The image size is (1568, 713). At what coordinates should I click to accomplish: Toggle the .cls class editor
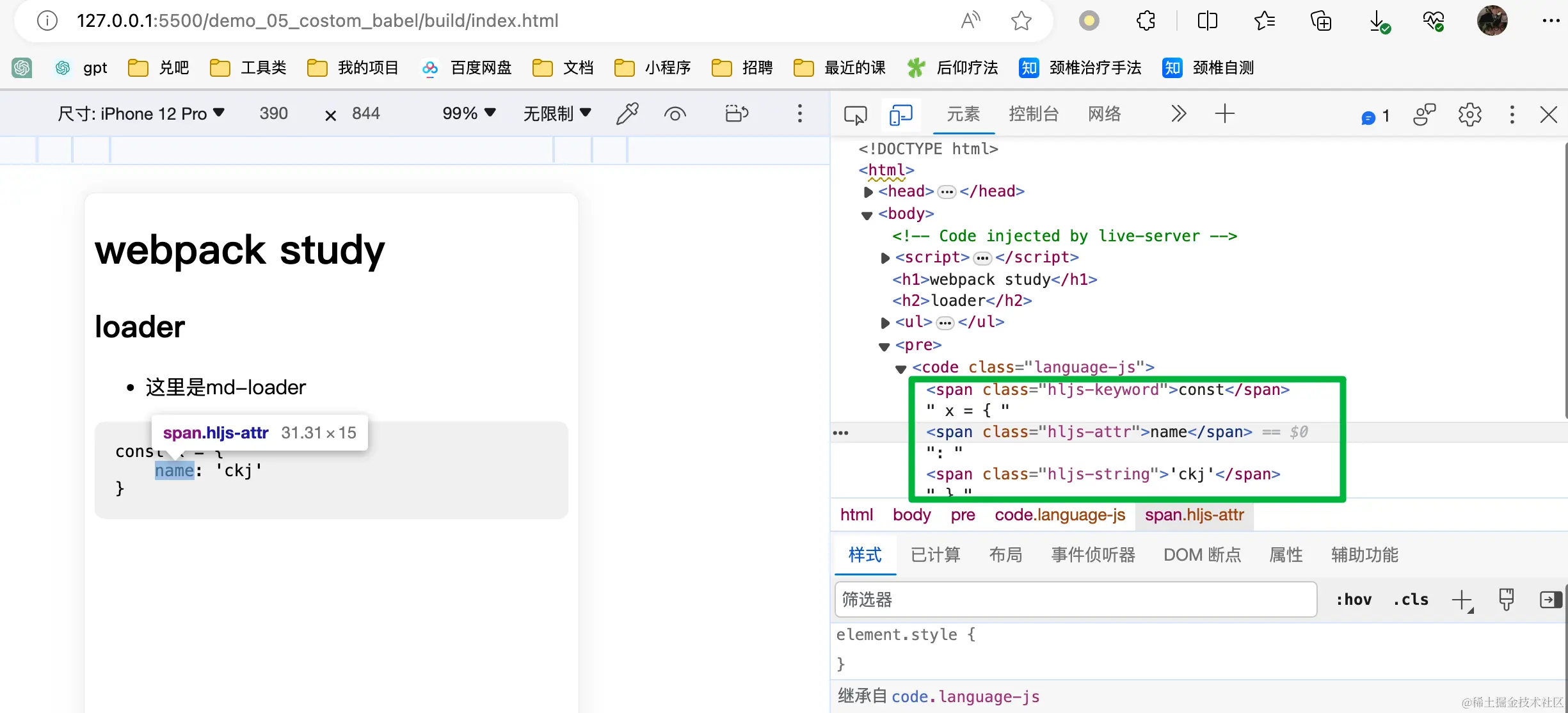pyautogui.click(x=1411, y=600)
